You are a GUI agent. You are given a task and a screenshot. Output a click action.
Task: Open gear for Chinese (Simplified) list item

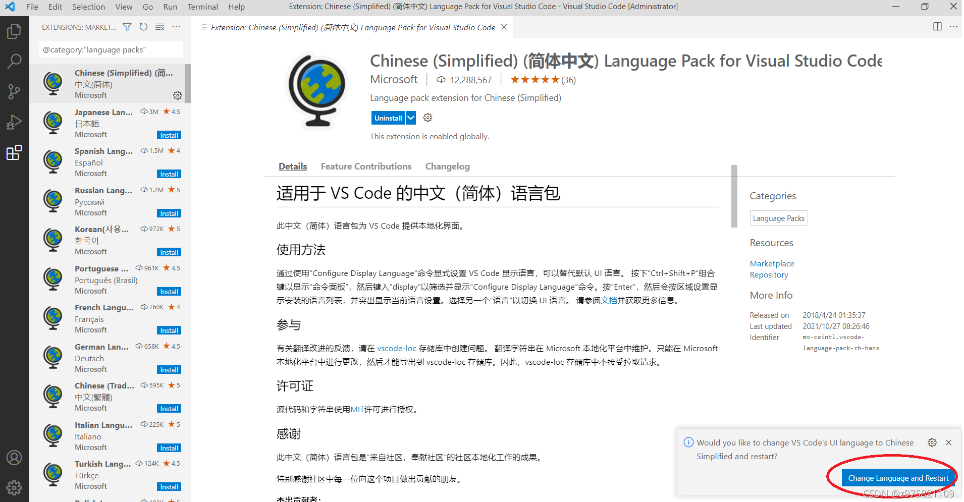click(x=177, y=95)
